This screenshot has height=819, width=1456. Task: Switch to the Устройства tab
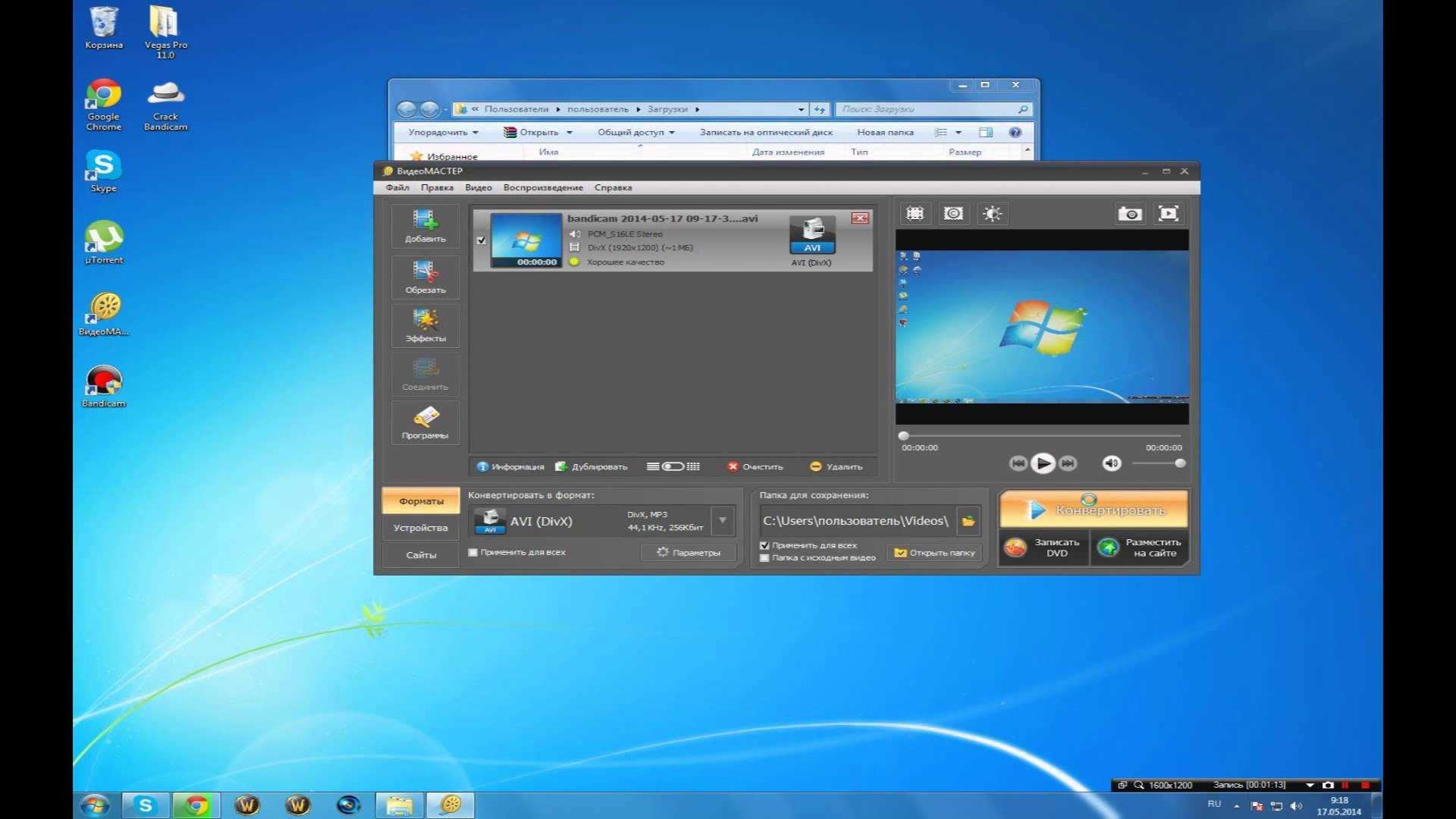click(x=420, y=528)
